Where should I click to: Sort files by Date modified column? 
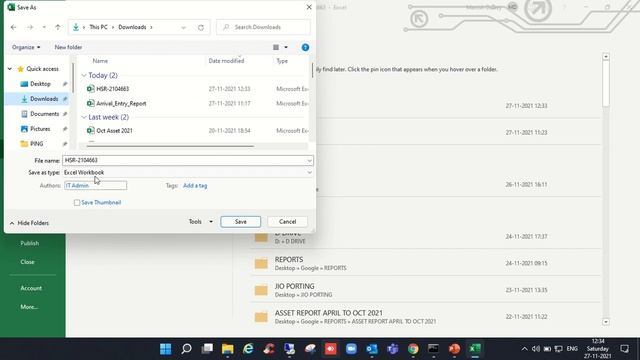point(226,61)
